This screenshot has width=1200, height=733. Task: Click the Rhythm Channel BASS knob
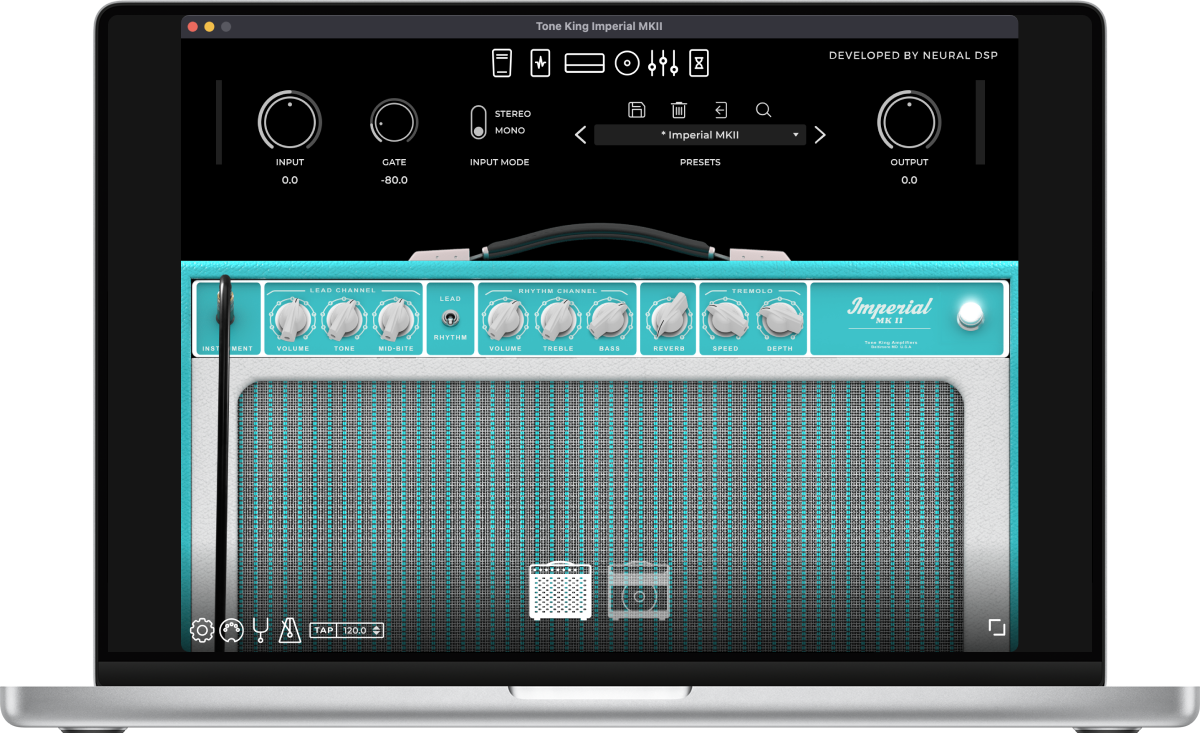(x=610, y=319)
